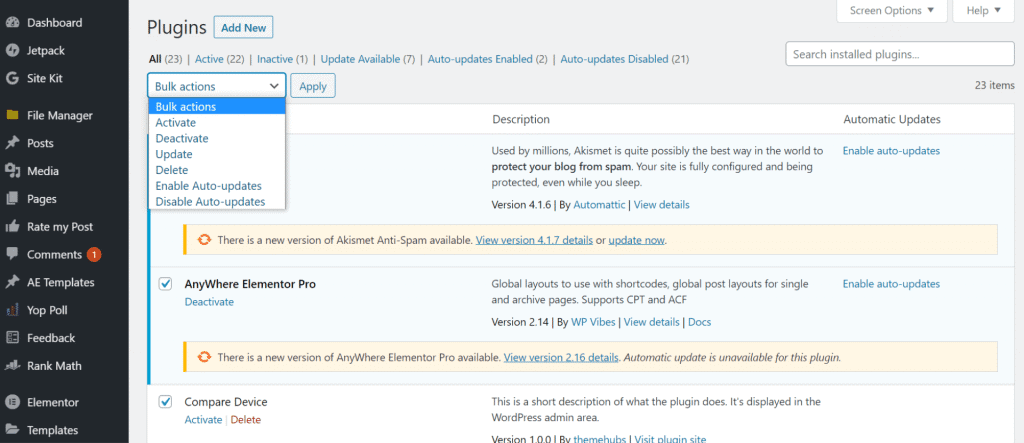Click the Description column header

point(521,120)
